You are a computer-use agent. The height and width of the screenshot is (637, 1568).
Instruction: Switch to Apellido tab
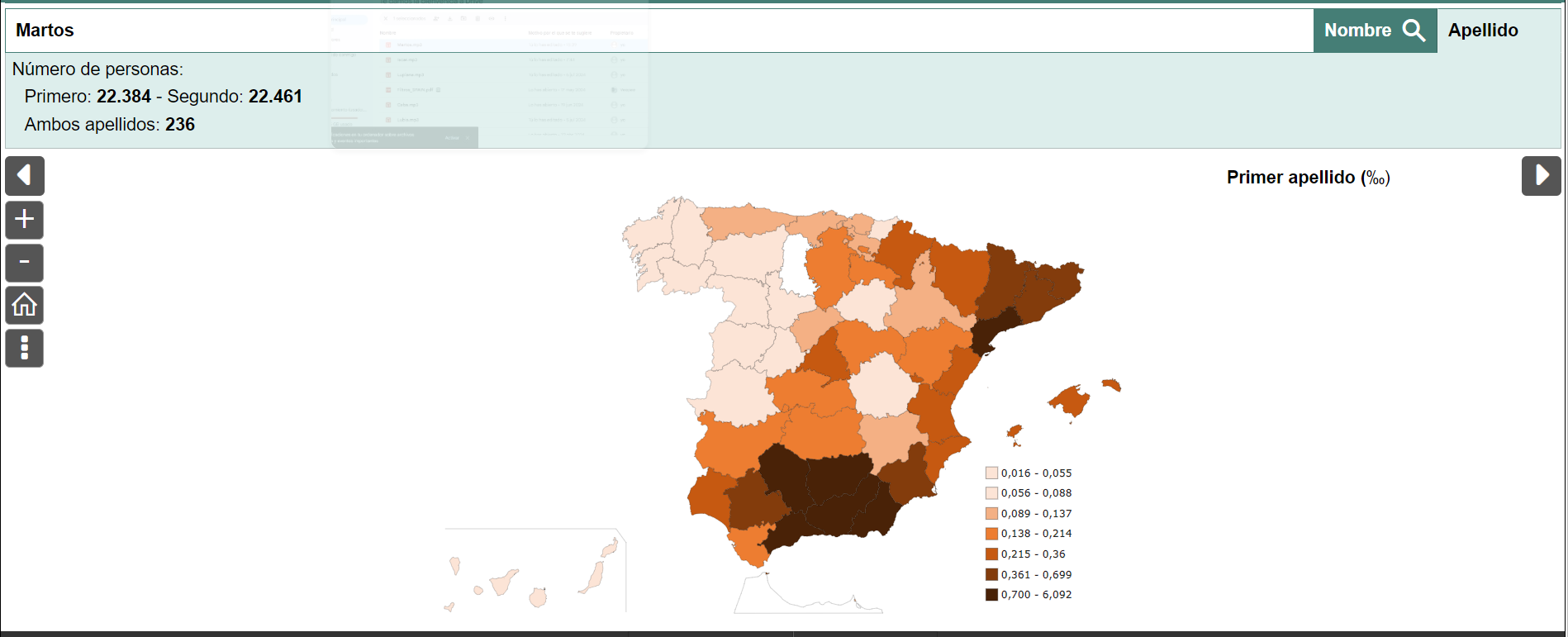click(1483, 31)
